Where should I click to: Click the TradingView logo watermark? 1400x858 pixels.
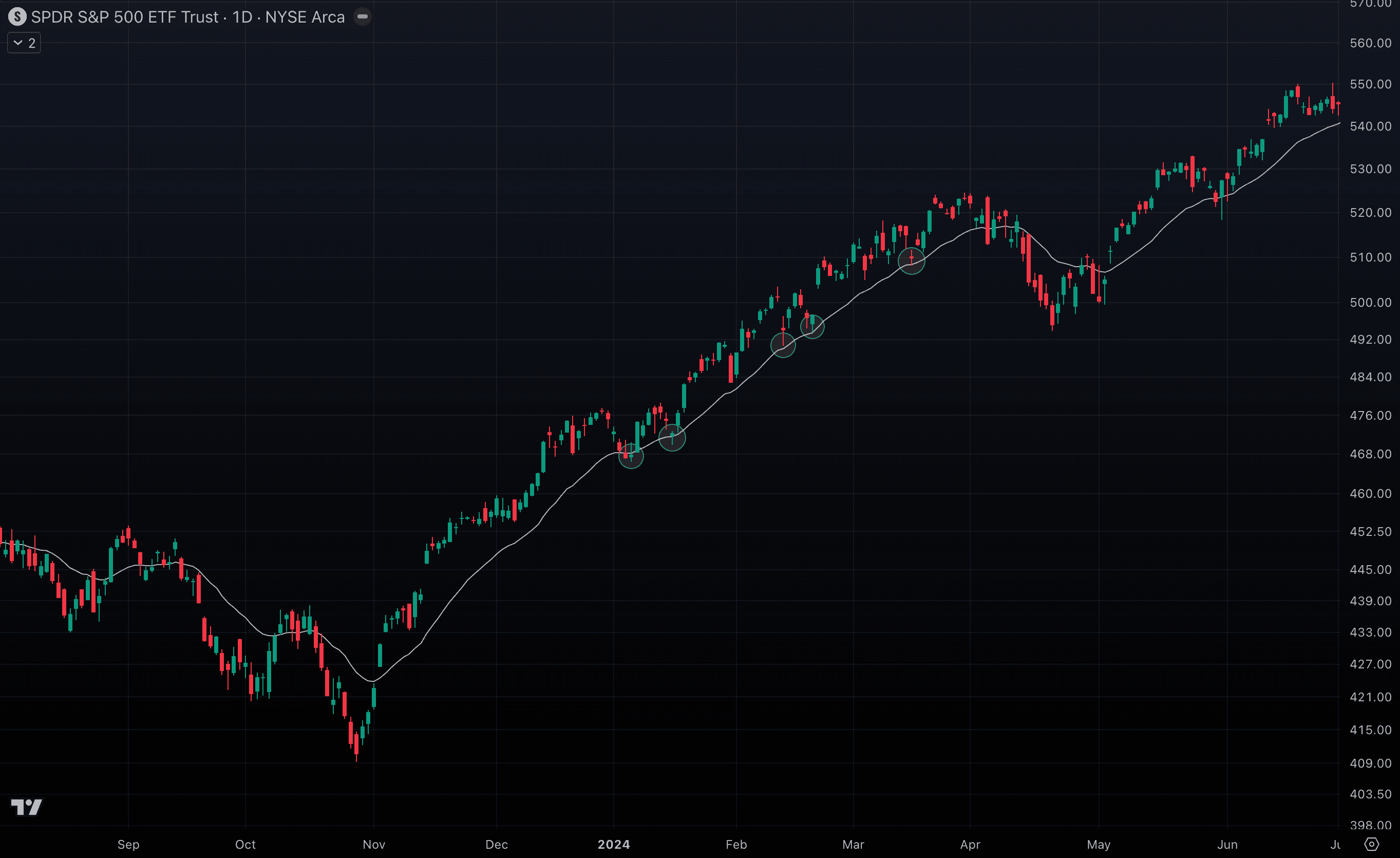[26, 807]
